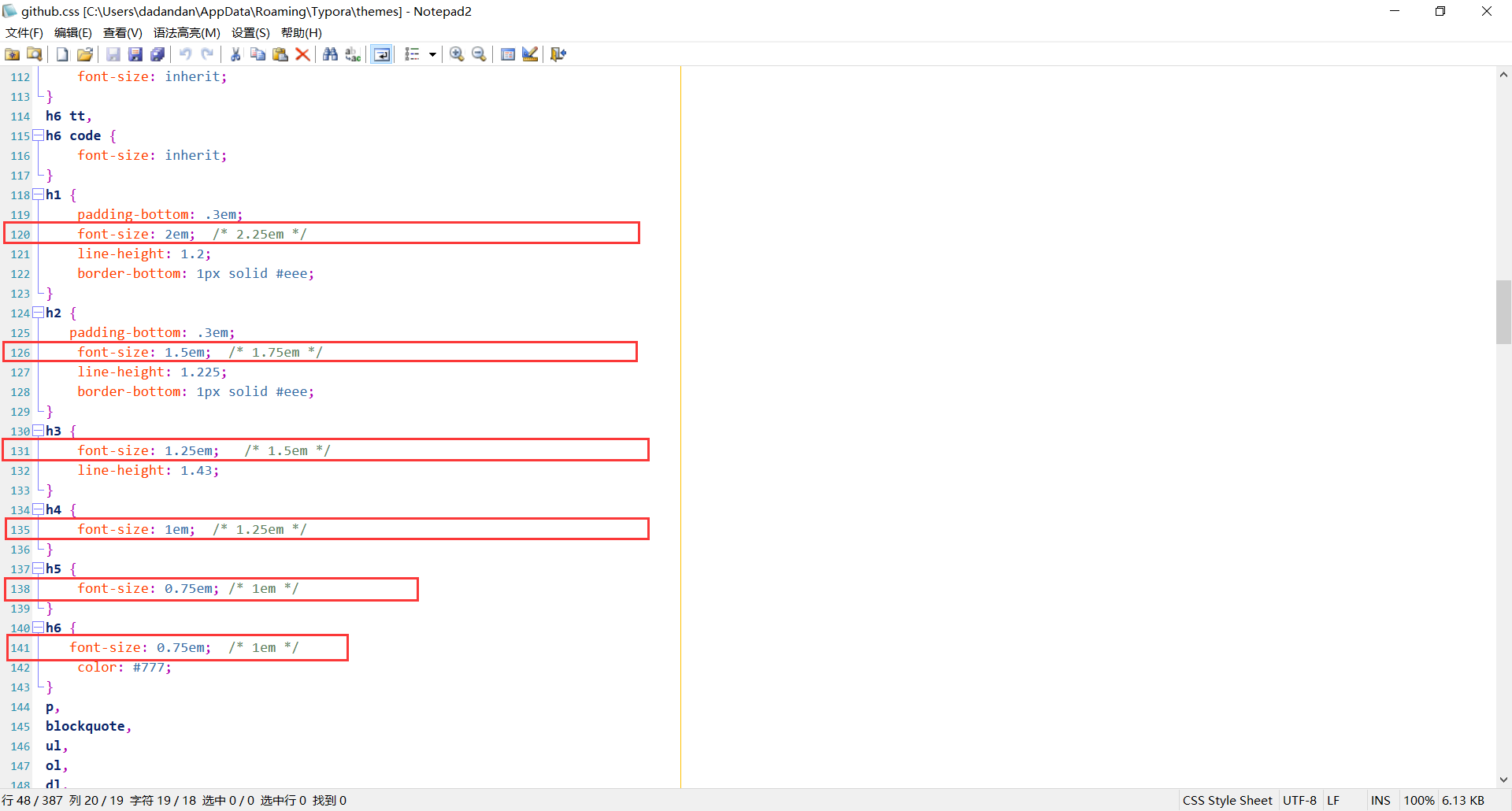Click 'line-height: 1.225;' text
The height and width of the screenshot is (811, 1512).
click(x=152, y=372)
